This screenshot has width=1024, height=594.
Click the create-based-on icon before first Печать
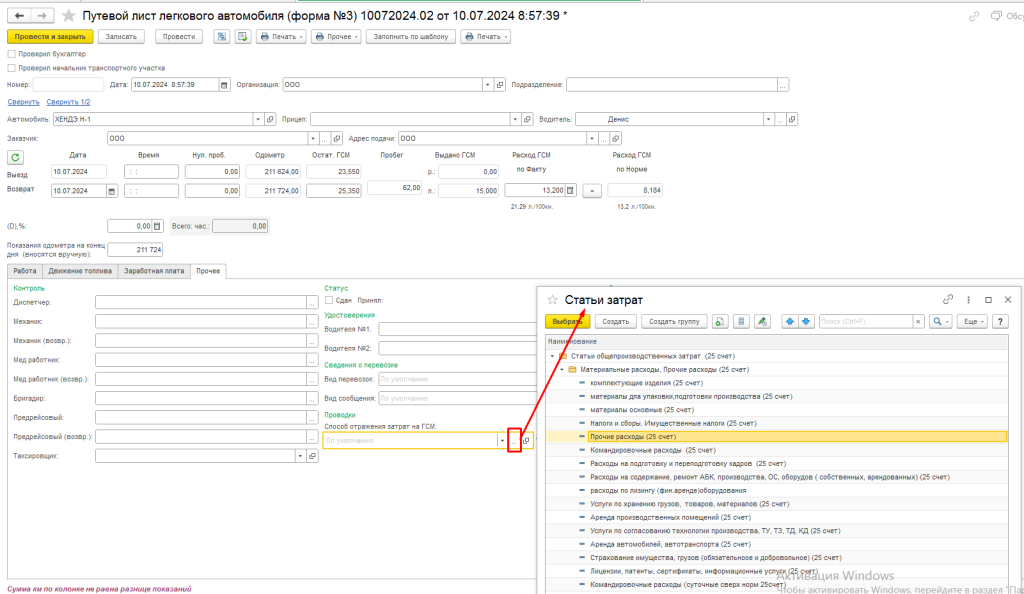(243, 37)
